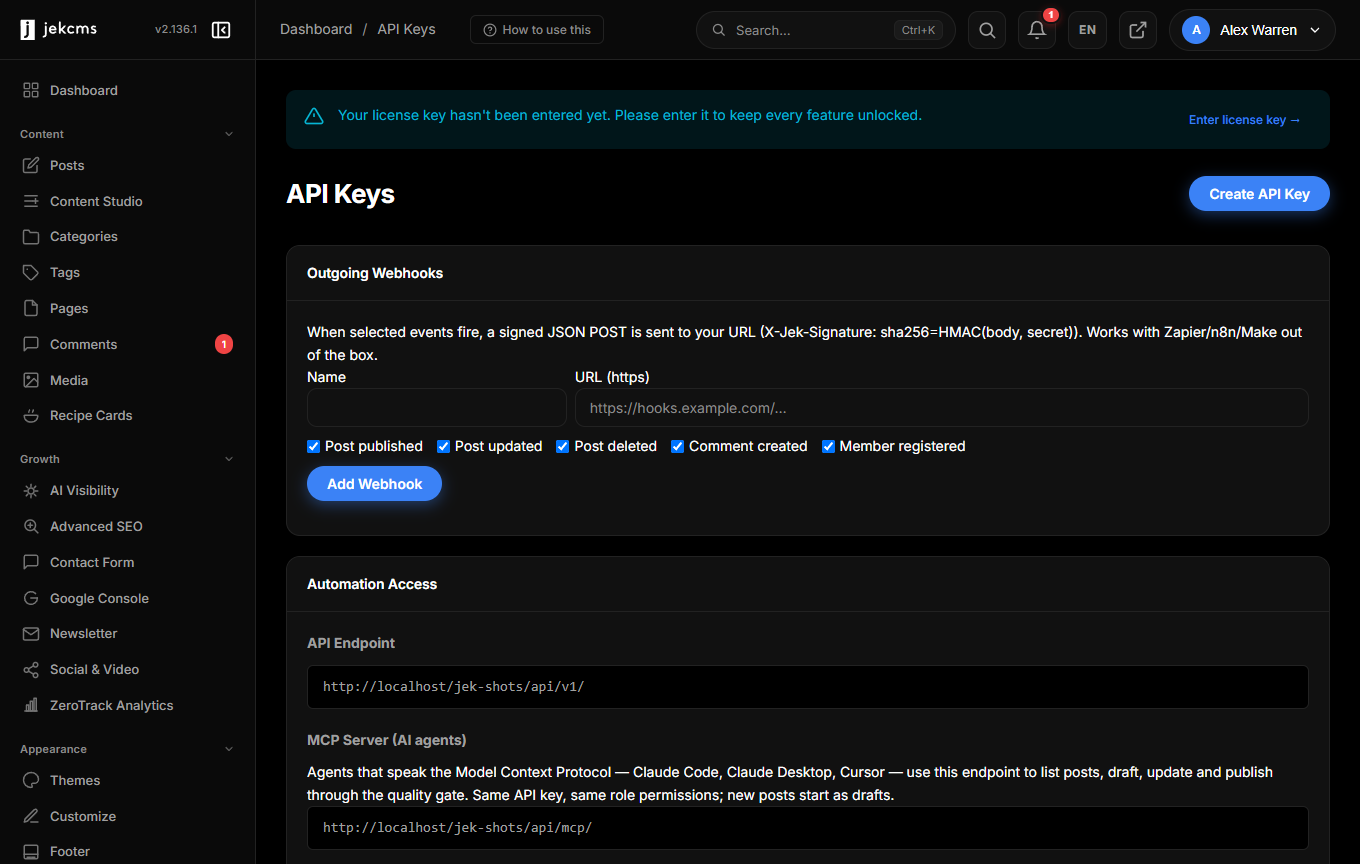Click the Content Studio icon
The width and height of the screenshot is (1360, 864).
pos(31,201)
